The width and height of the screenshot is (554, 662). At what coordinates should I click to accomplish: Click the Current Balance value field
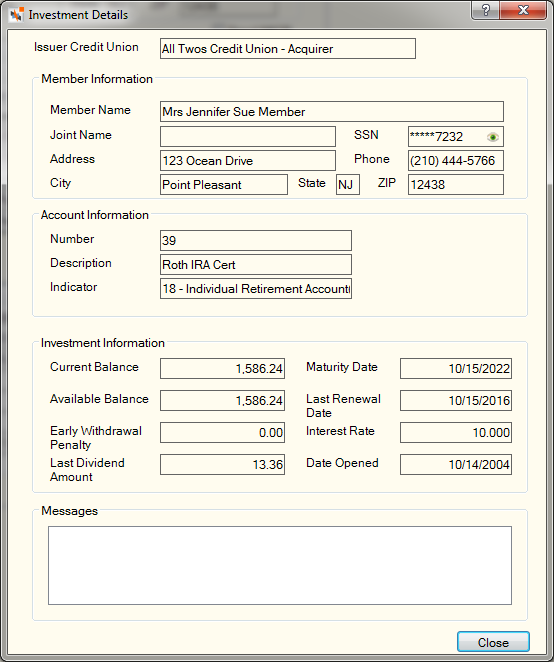click(222, 368)
